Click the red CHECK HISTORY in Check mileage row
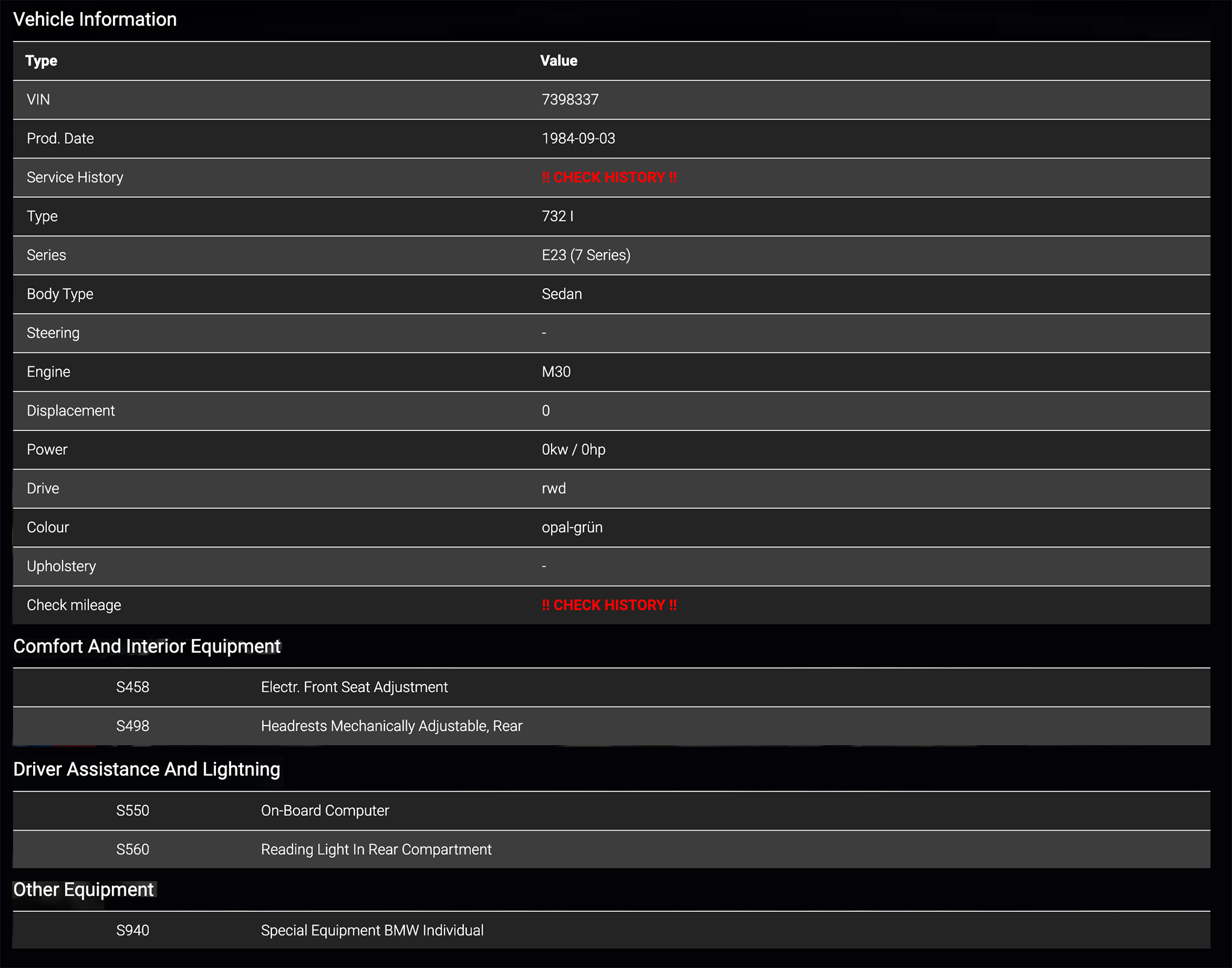Image resolution: width=1232 pixels, height=968 pixels. tap(609, 605)
